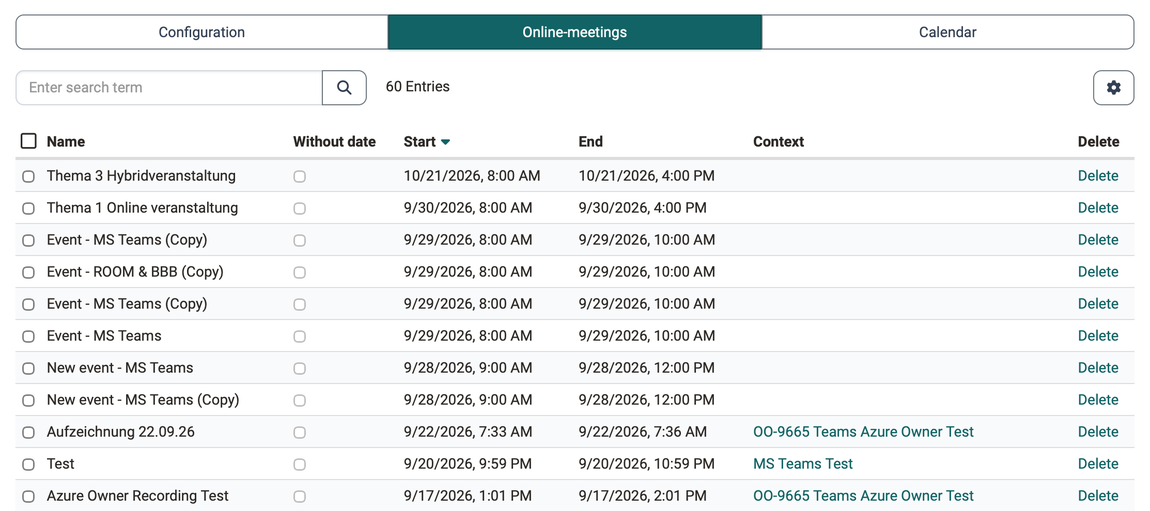Select New event - MS Teams (Copy) row checkbox
The image size is (1150, 511).
(29, 400)
